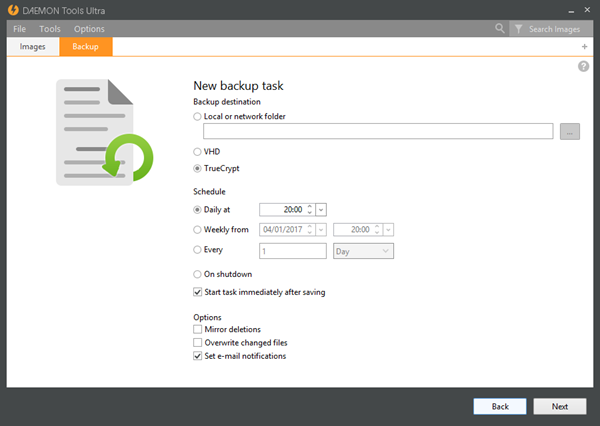Adjust Weekly from time spinner
The height and width of the screenshot is (426, 600).
point(377,230)
